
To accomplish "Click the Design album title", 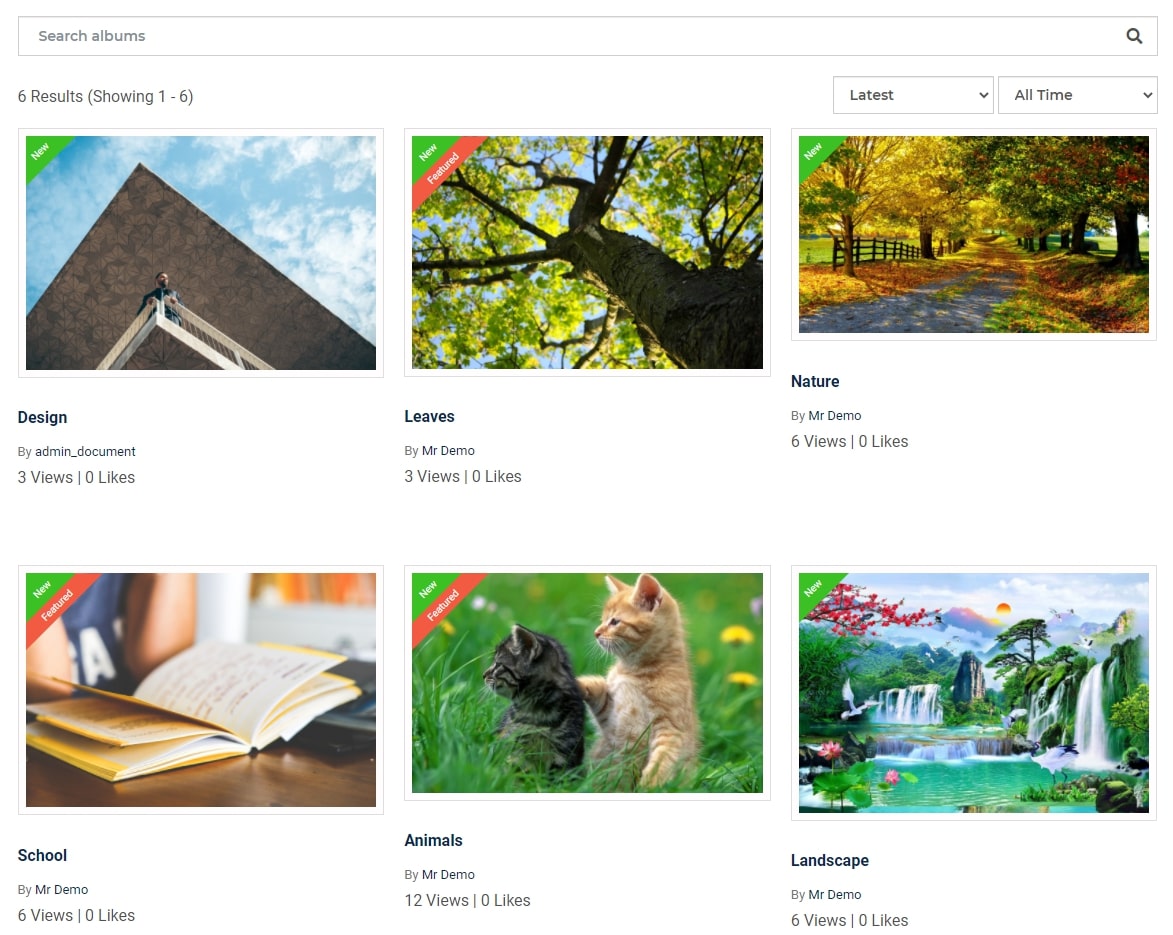I will [43, 417].
